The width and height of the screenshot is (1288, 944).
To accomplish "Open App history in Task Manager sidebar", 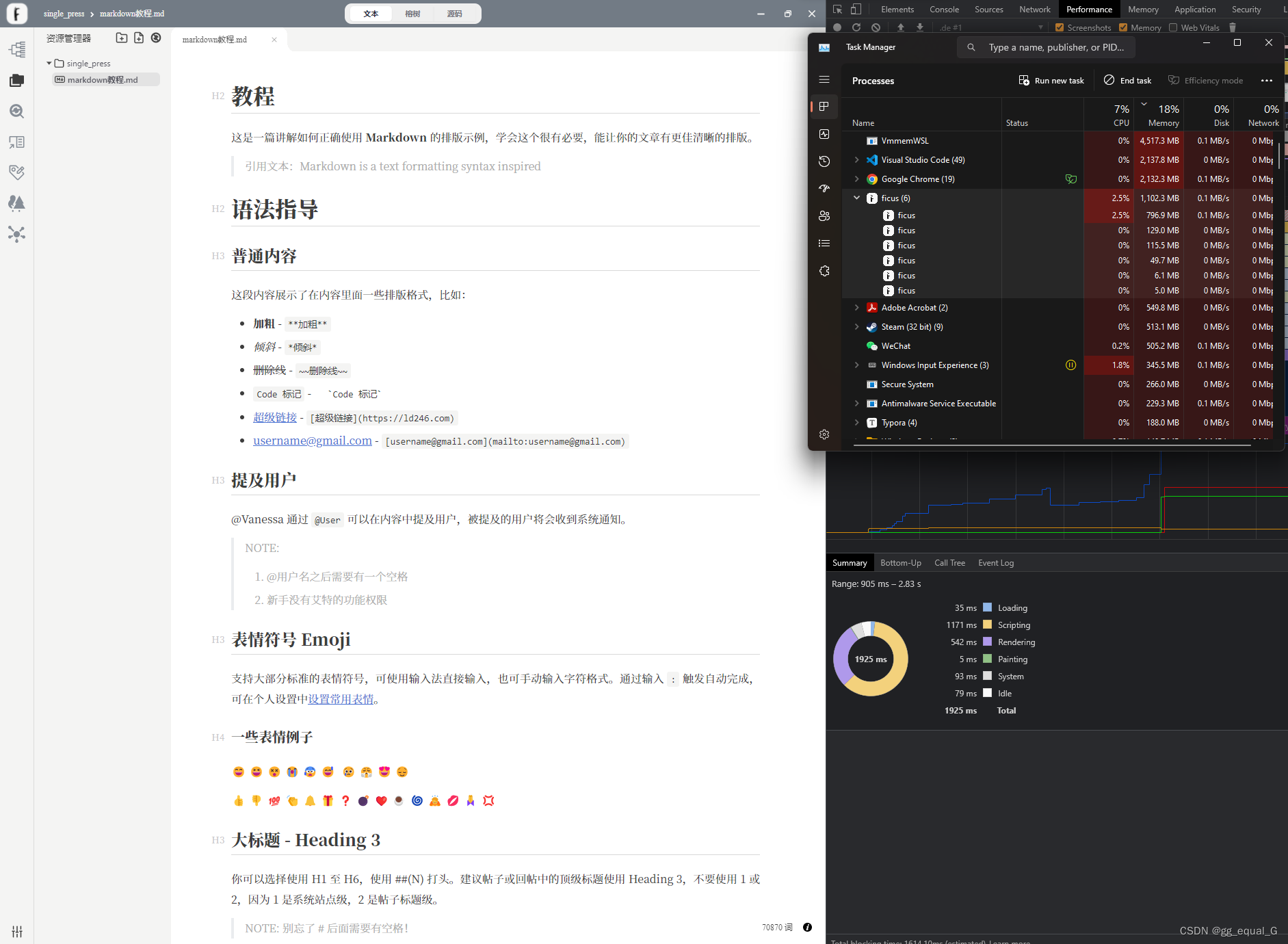I will click(x=825, y=161).
